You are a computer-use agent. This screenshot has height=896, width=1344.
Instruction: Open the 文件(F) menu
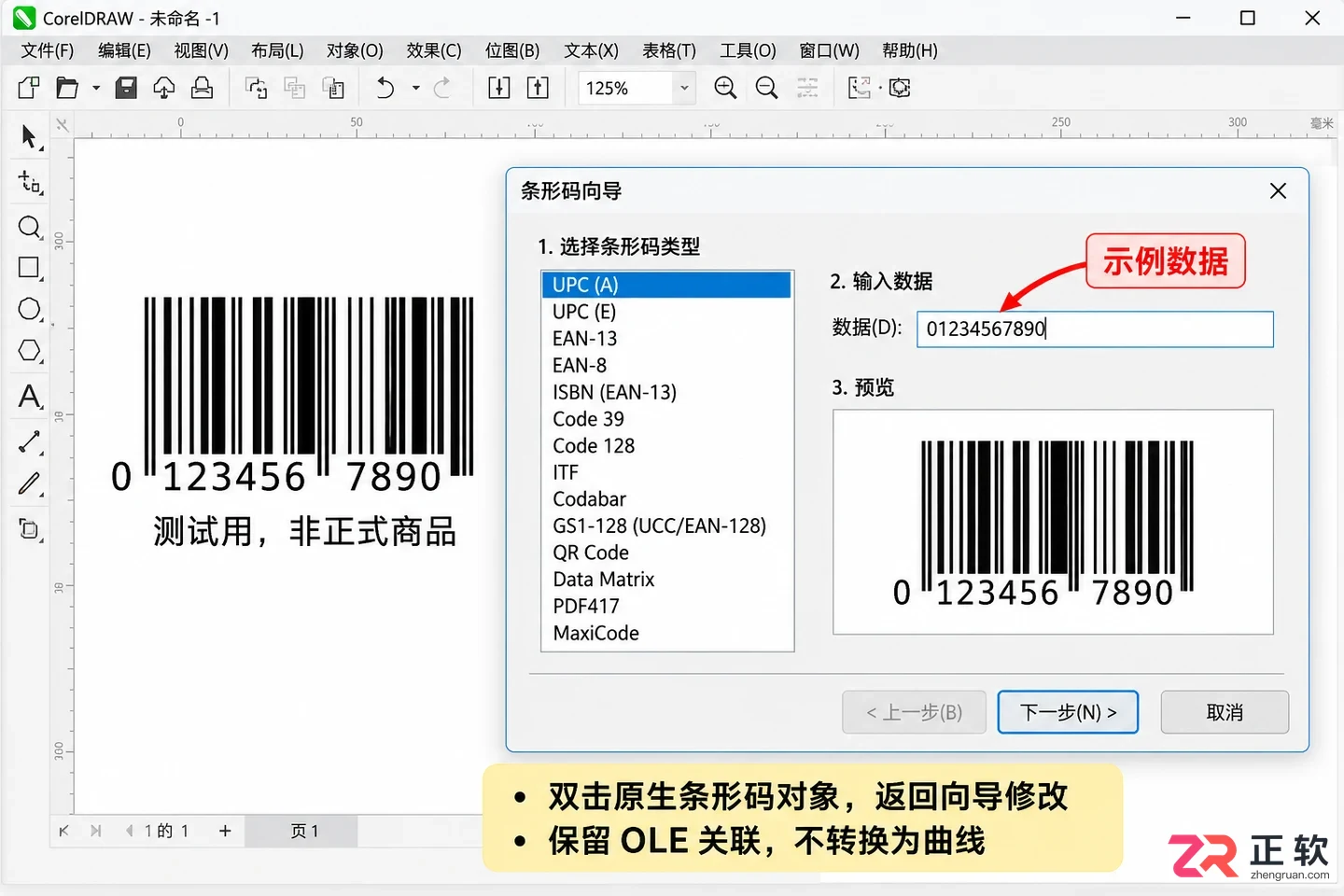click(47, 50)
